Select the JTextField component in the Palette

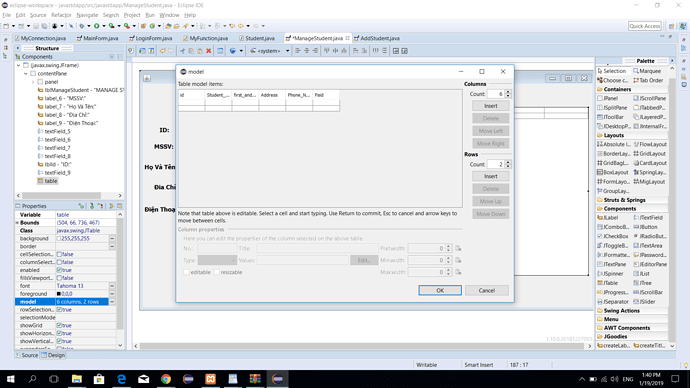tap(648, 218)
